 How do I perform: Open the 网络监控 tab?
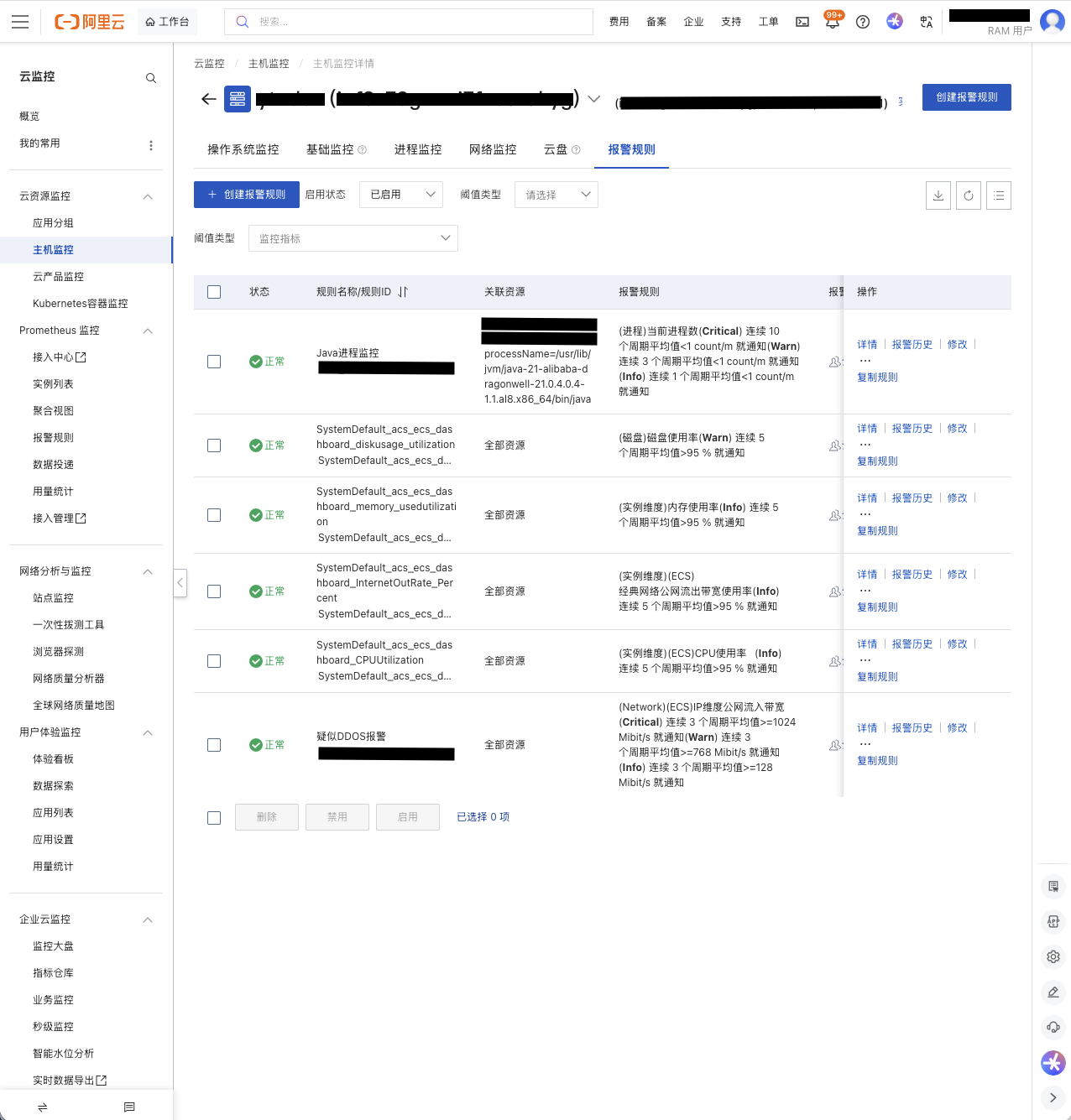coord(493,149)
